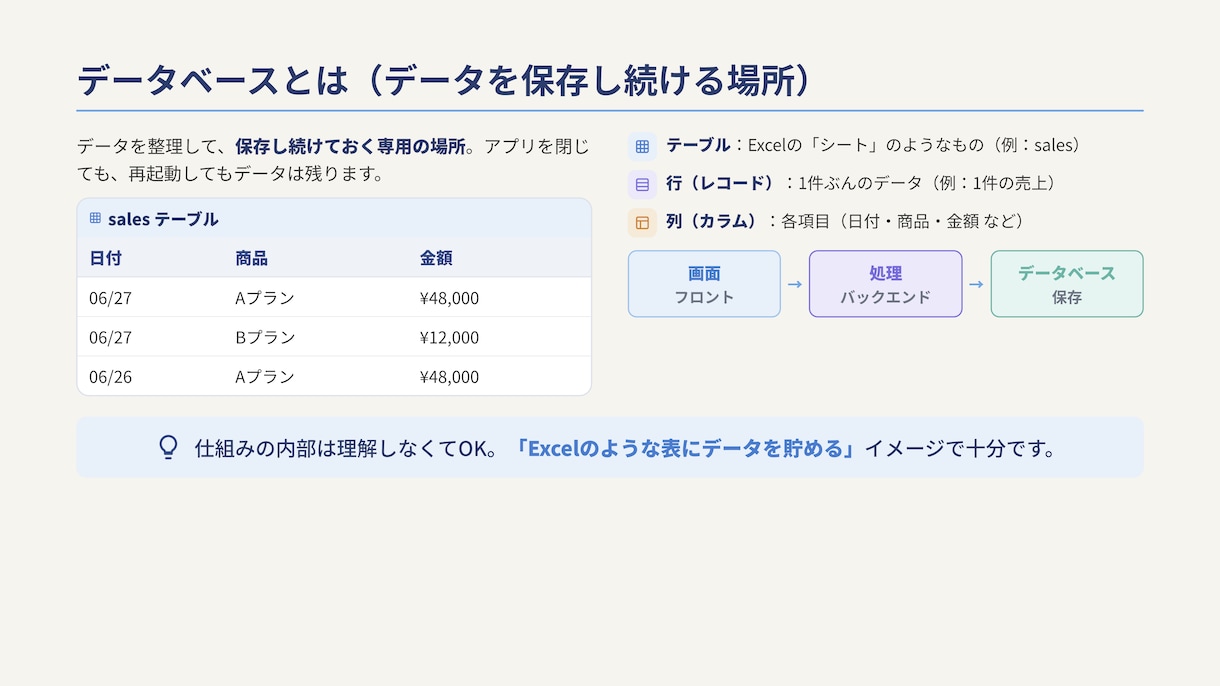Click the 日付 column header
The width and height of the screenshot is (1220, 686).
point(105,258)
